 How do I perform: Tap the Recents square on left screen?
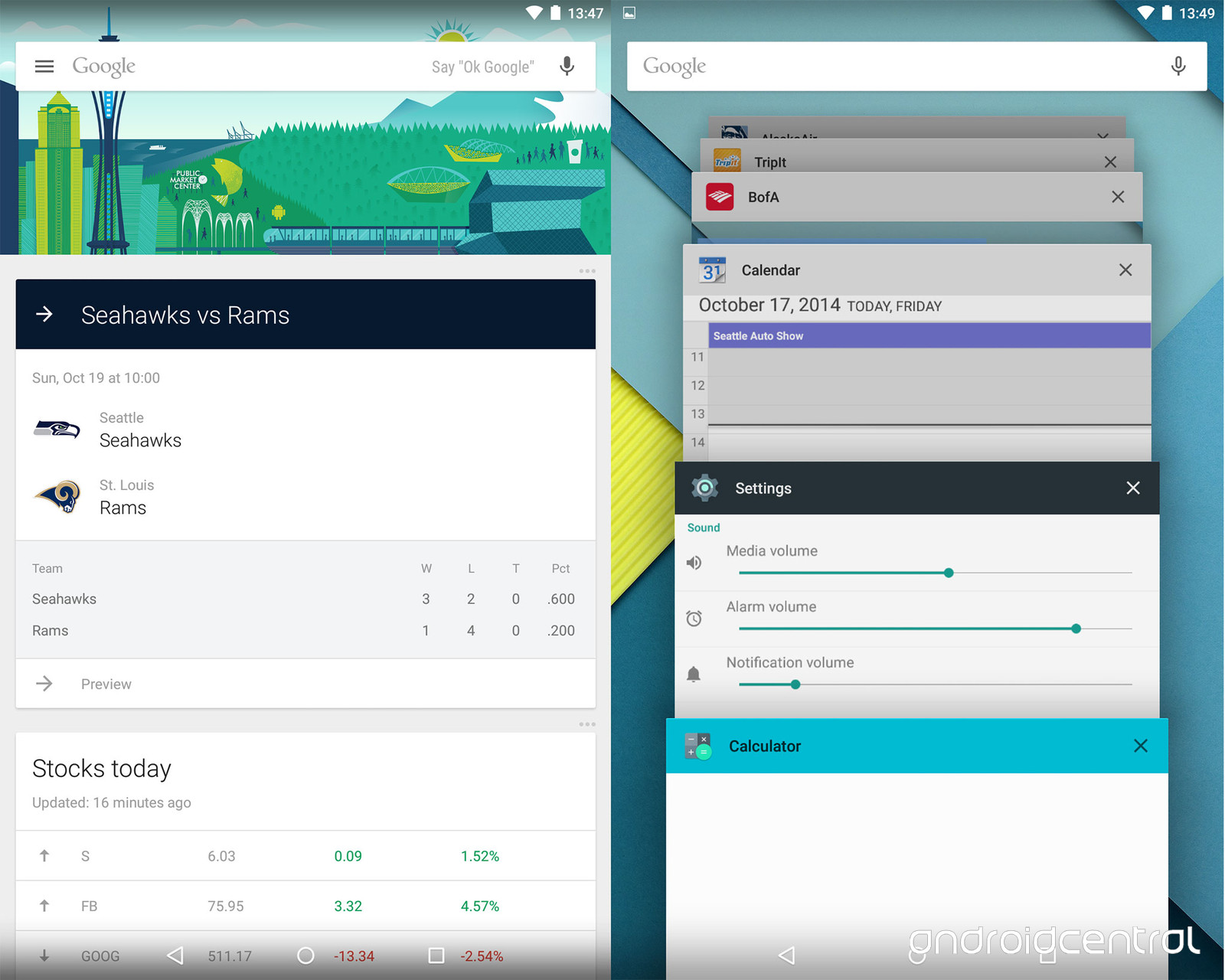(436, 955)
